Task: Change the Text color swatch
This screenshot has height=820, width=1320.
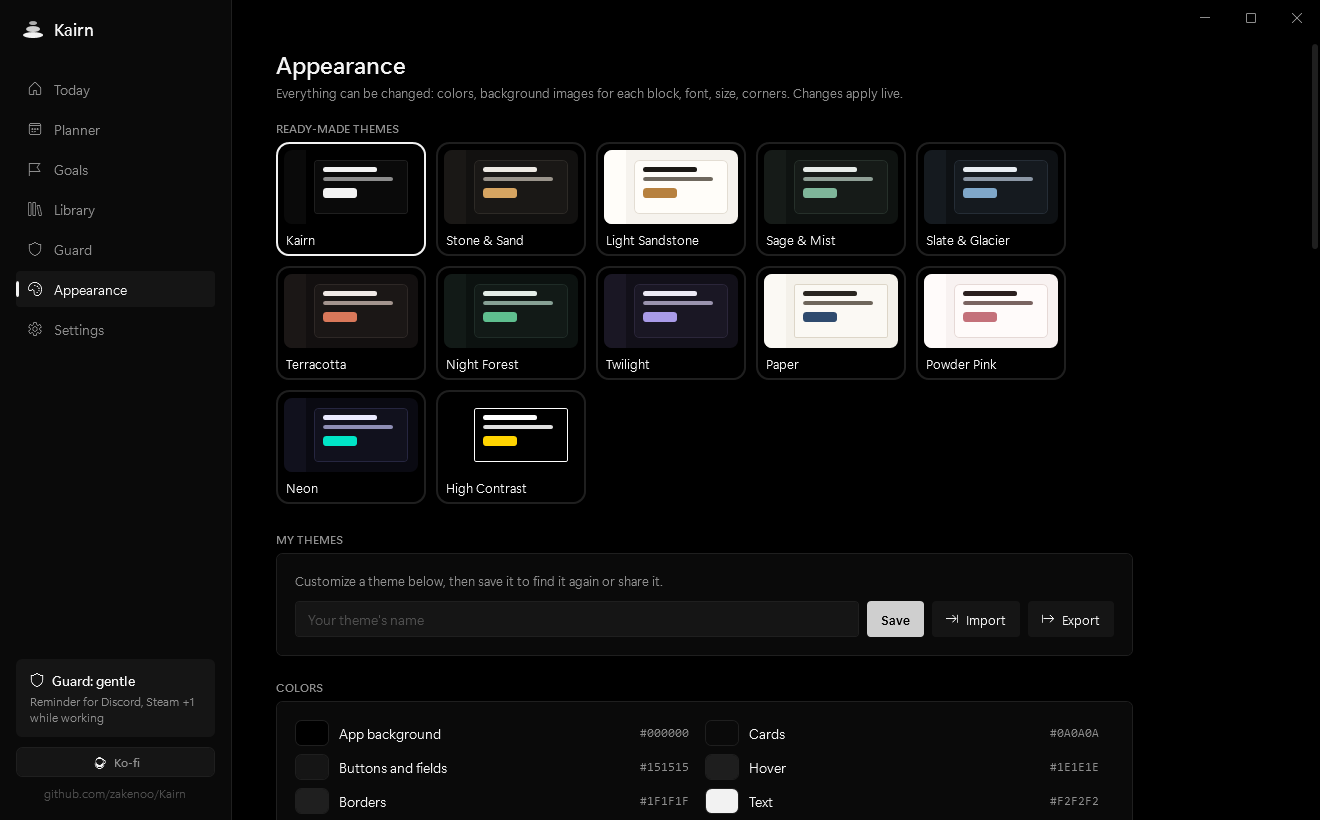Action: (x=722, y=801)
